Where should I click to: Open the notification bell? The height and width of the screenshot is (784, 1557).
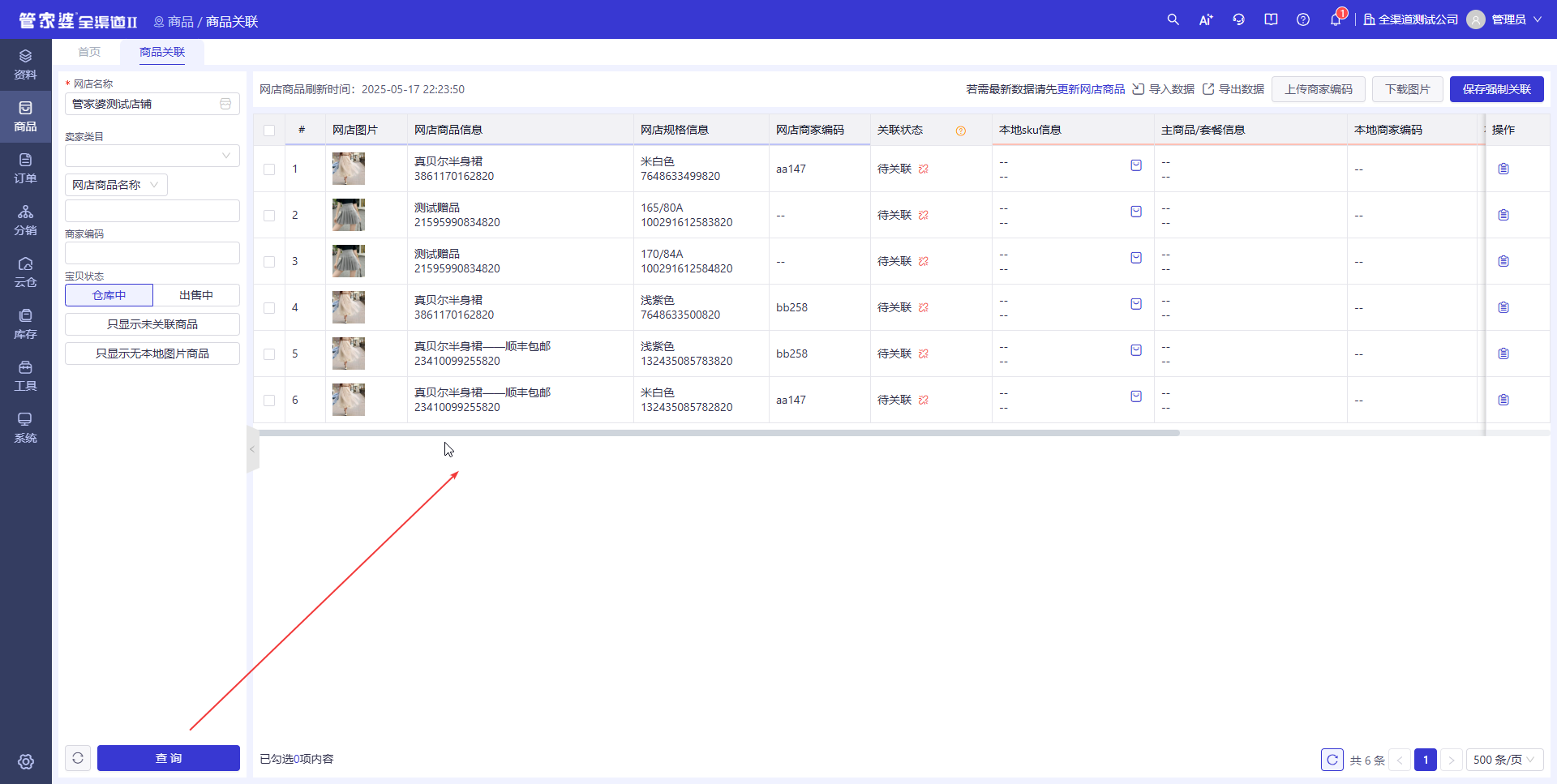pos(1336,19)
